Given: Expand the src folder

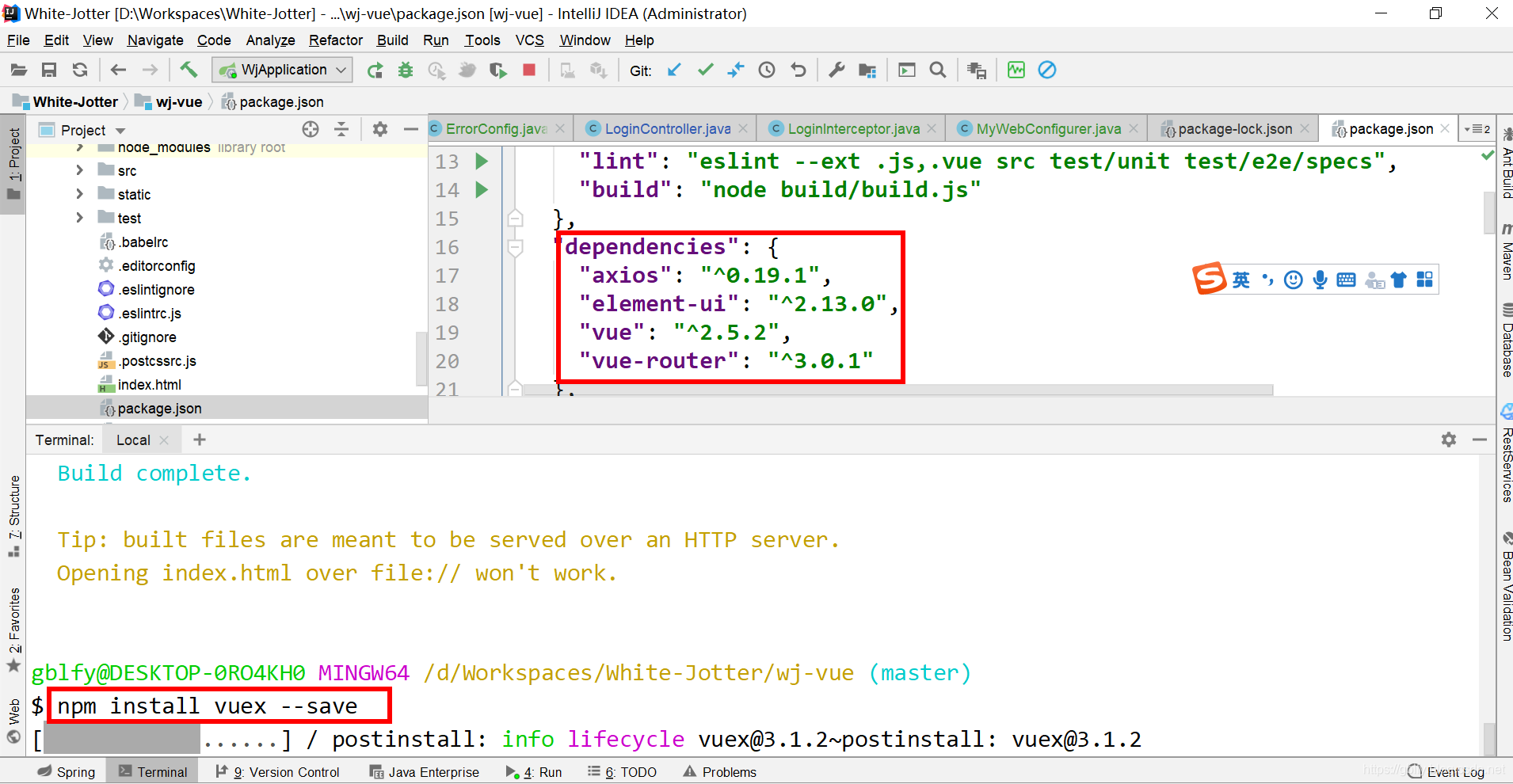Looking at the screenshot, I should click(79, 170).
